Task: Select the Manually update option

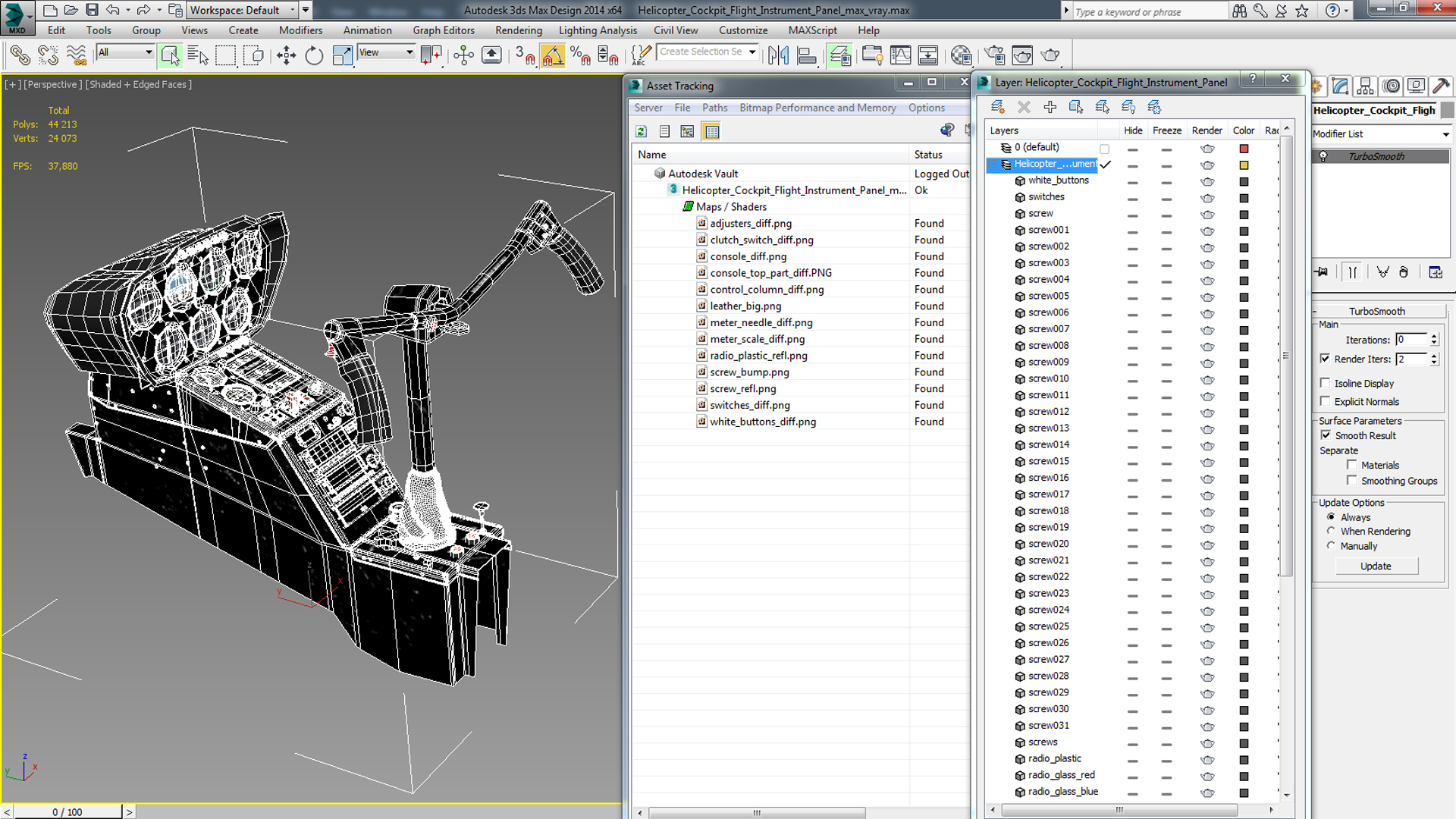Action: click(1331, 545)
